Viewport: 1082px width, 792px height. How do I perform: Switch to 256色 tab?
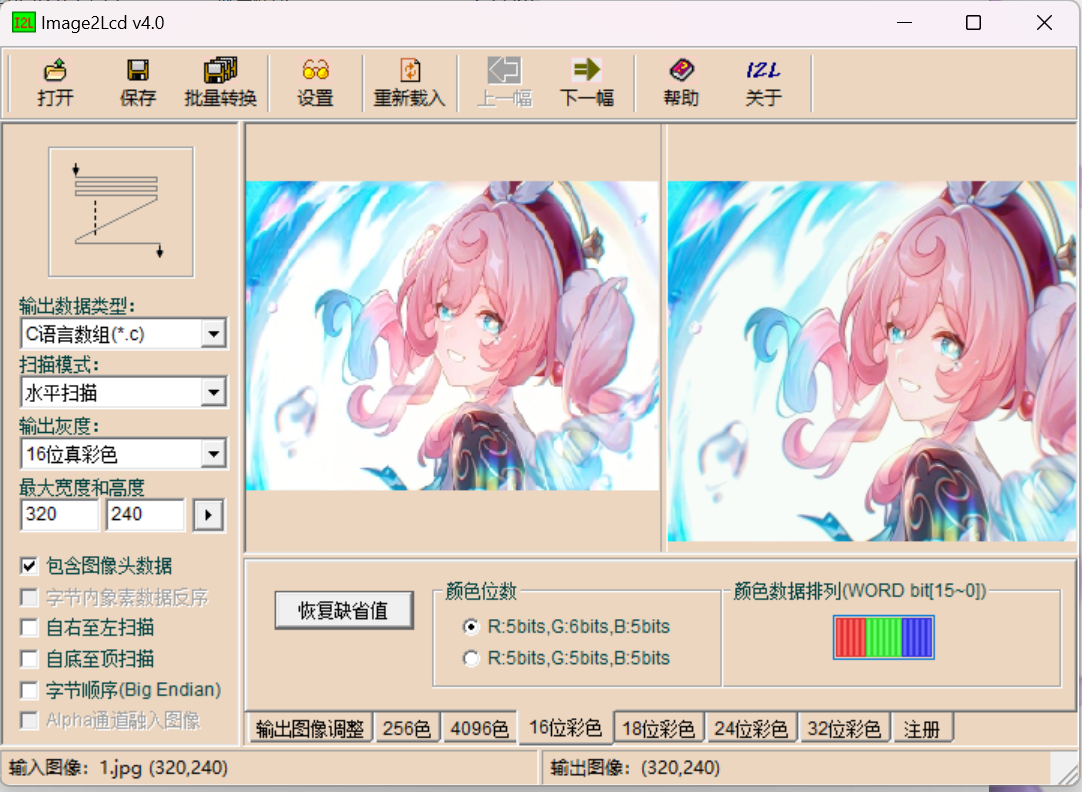pyautogui.click(x=406, y=729)
